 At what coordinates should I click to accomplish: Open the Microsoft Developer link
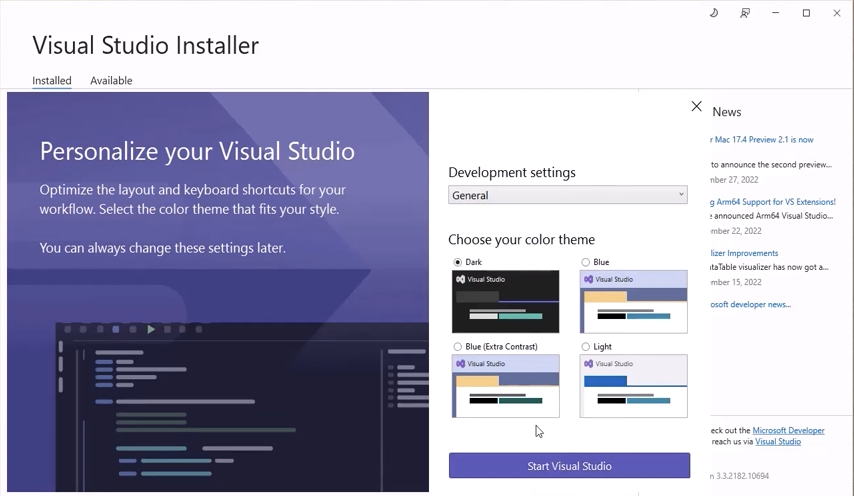pyautogui.click(x=788, y=430)
